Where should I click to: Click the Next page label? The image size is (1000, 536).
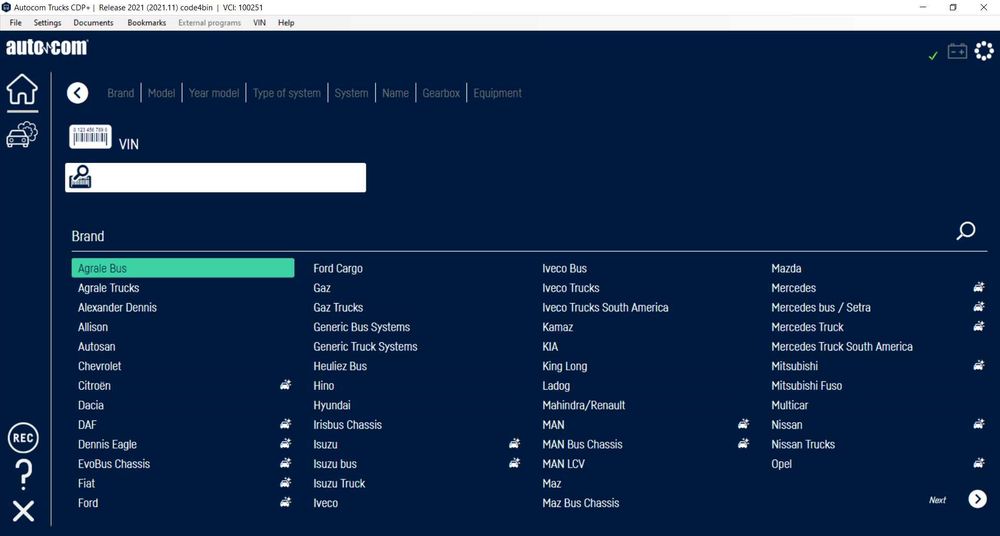pos(938,500)
